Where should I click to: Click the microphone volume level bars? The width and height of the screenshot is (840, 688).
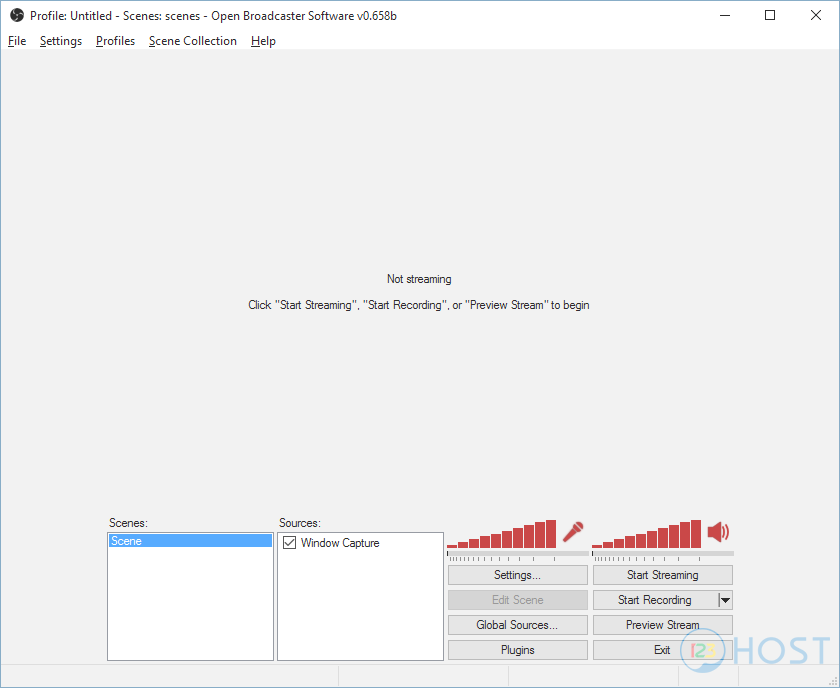coord(501,534)
